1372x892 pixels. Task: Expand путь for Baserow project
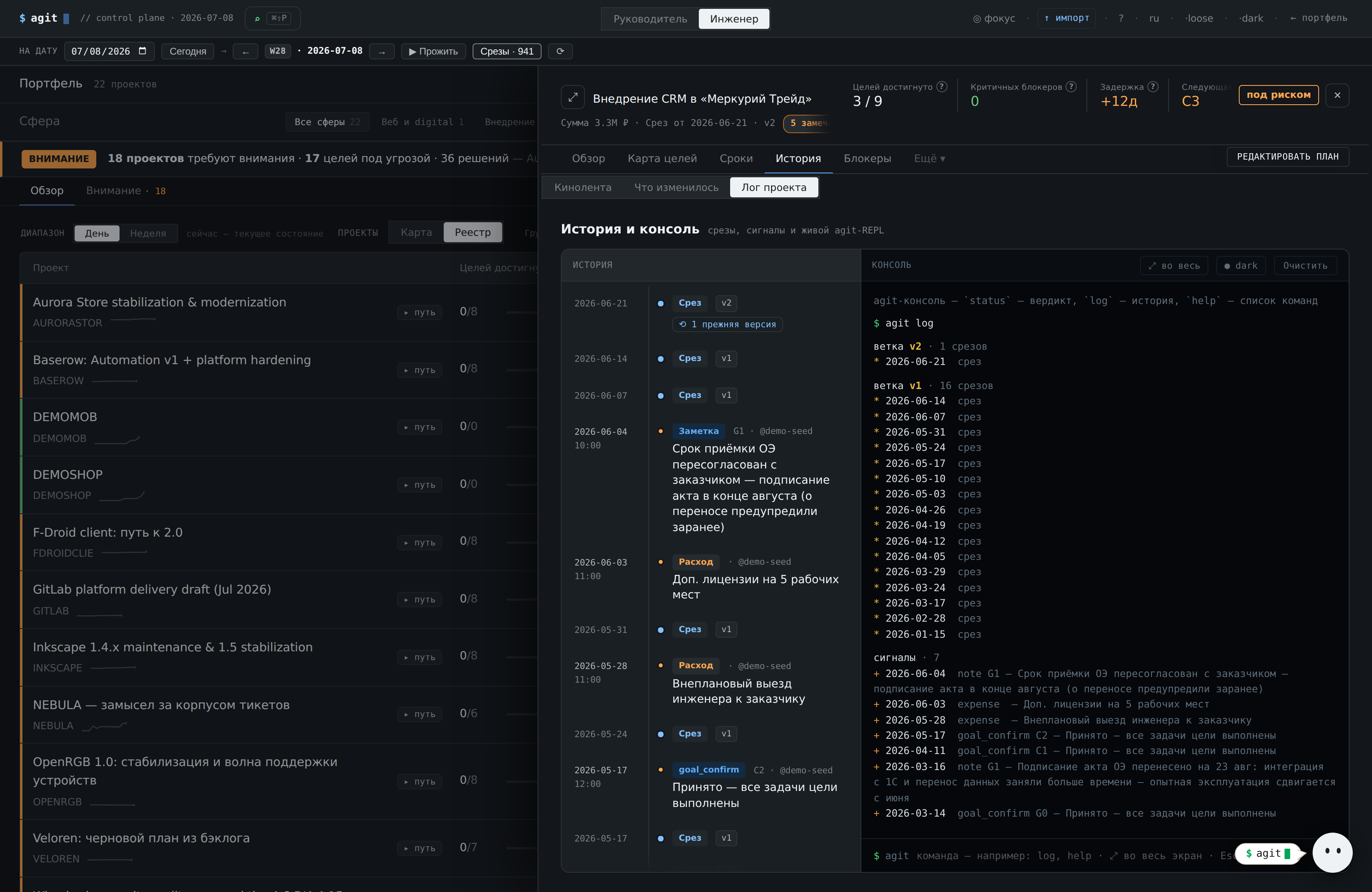pyautogui.click(x=420, y=370)
